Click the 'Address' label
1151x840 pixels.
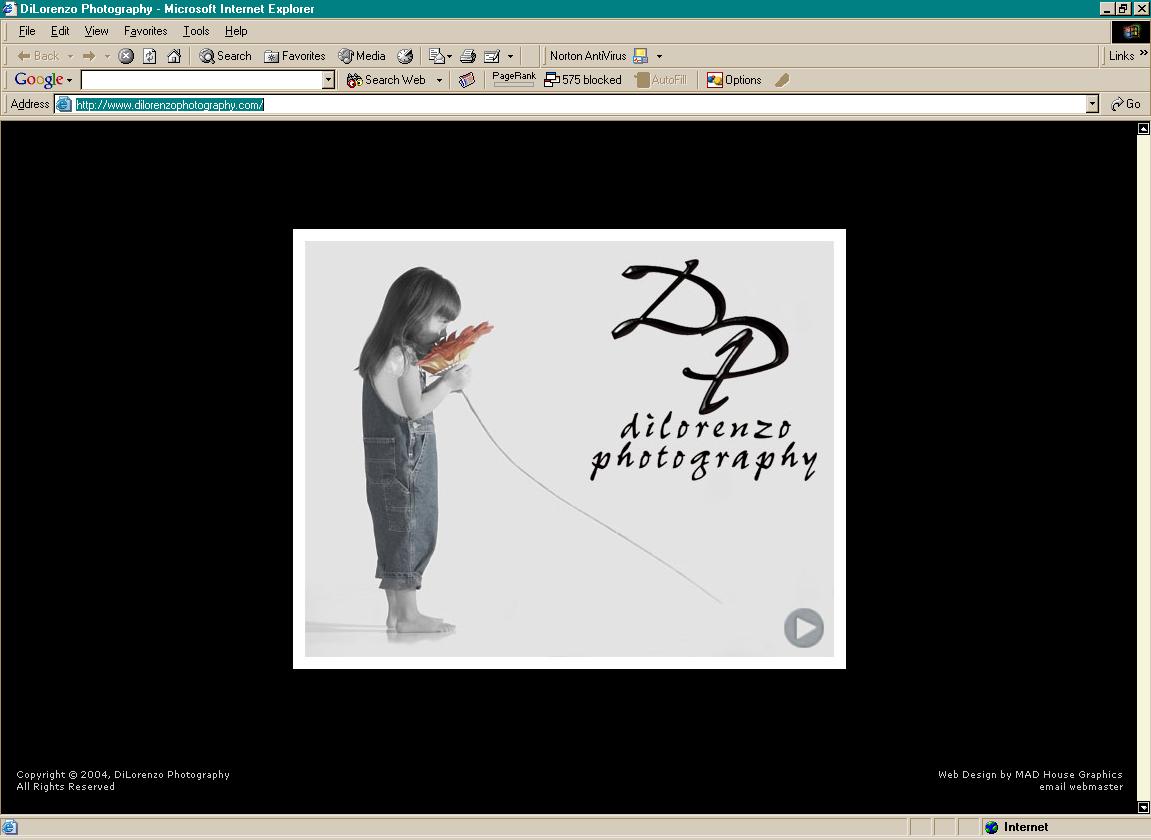coord(29,104)
